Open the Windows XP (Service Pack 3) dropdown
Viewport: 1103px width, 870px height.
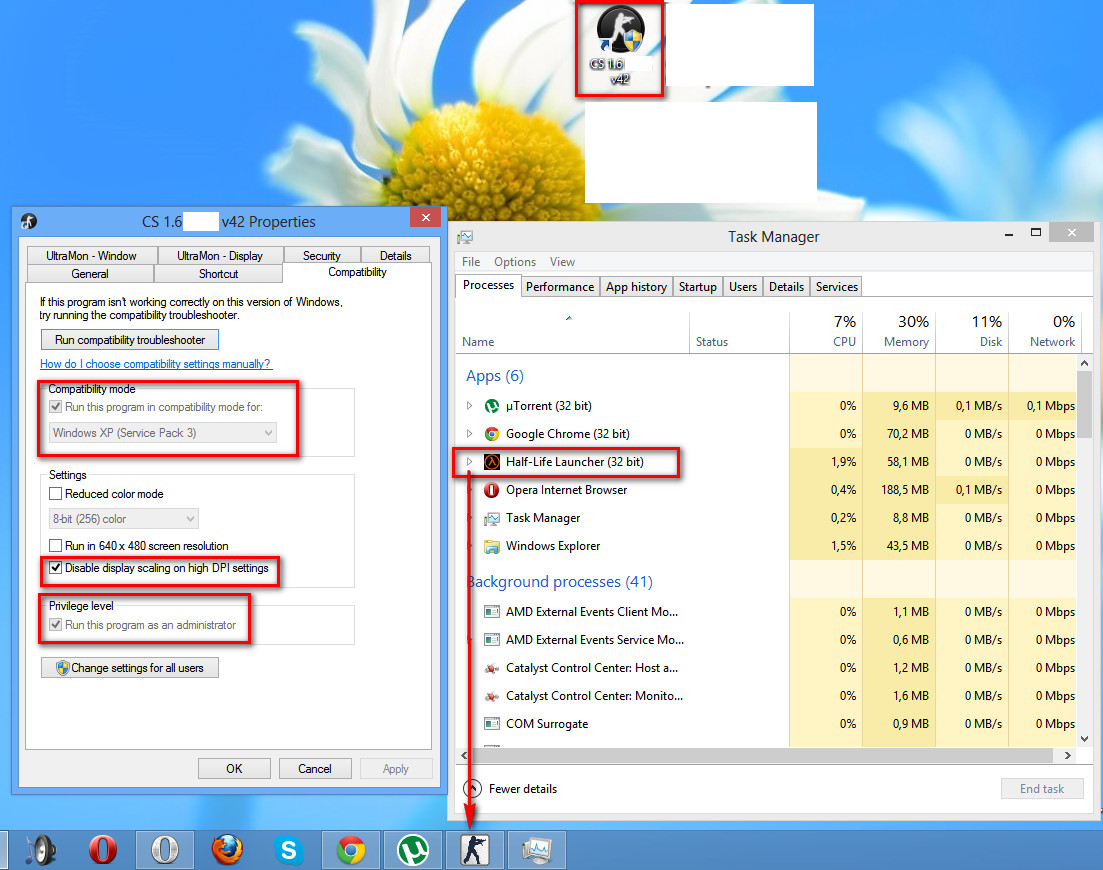pos(162,433)
